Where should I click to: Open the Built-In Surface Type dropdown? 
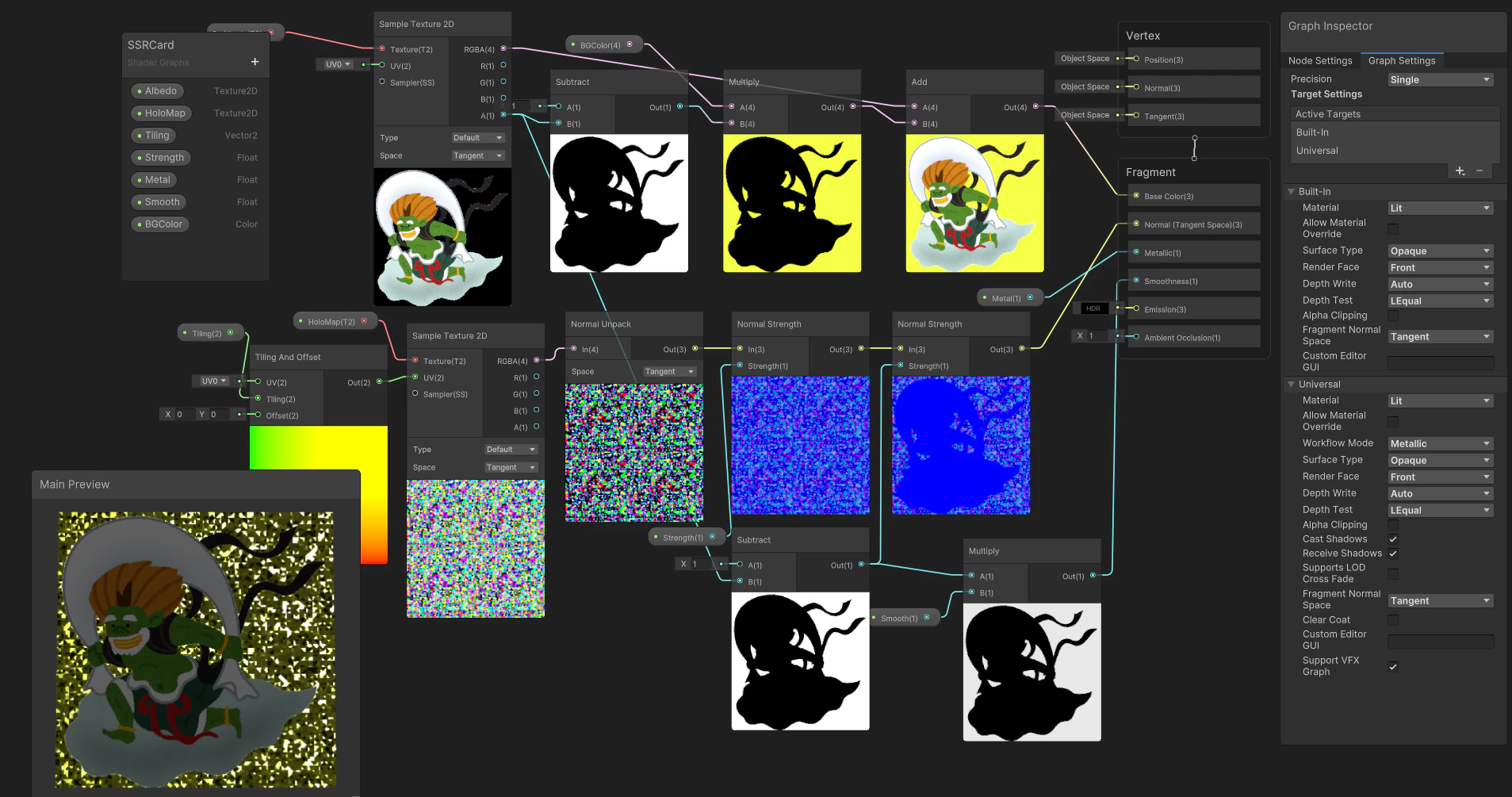pos(1441,251)
